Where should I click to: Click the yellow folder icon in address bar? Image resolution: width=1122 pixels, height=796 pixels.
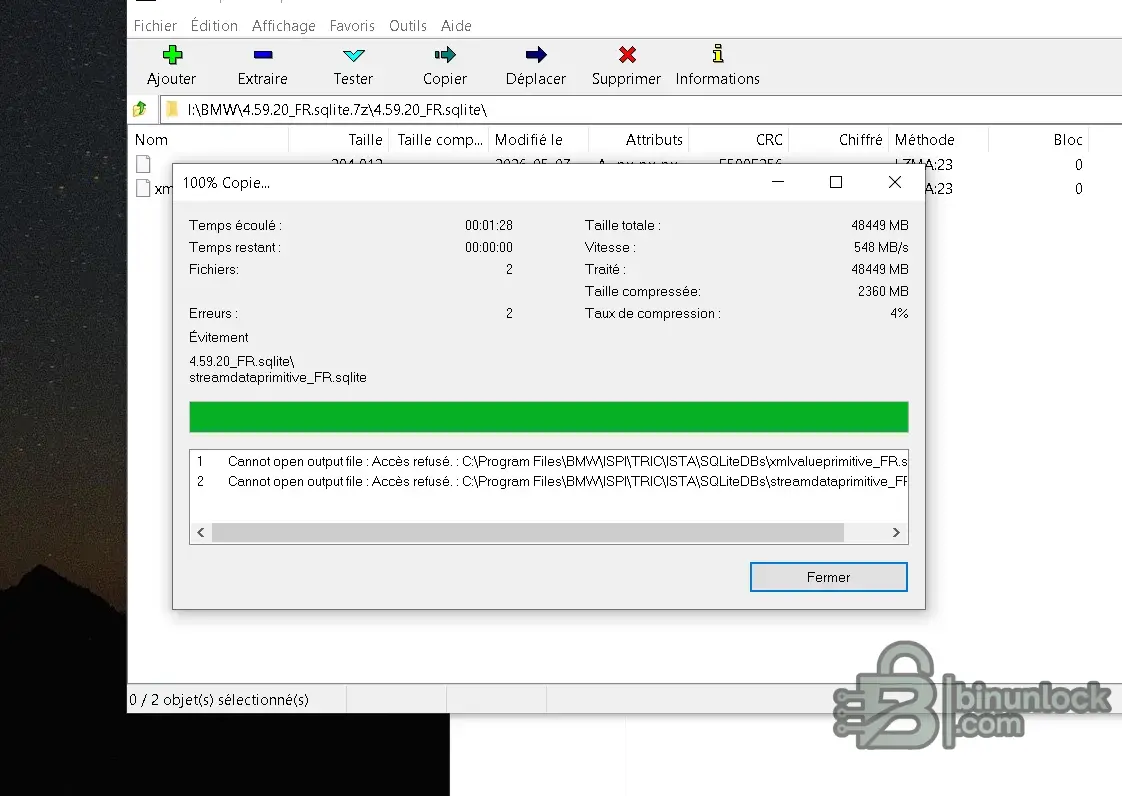(172, 110)
